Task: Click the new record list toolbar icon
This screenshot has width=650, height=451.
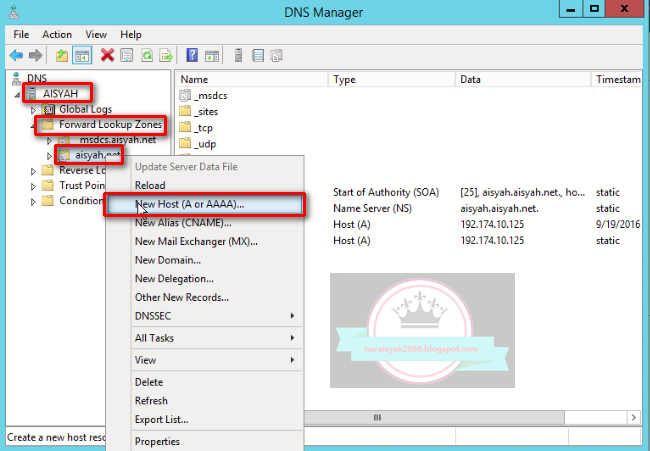Action: pyautogui.click(x=258, y=55)
